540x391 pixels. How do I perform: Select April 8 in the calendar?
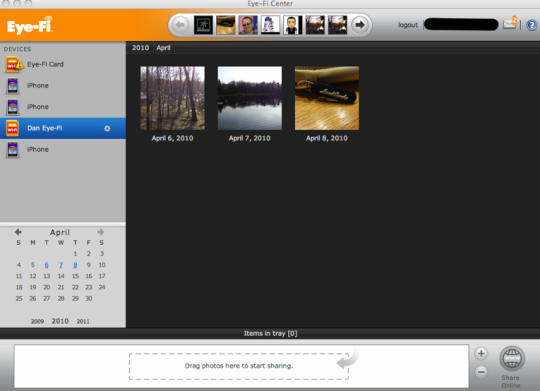75,265
